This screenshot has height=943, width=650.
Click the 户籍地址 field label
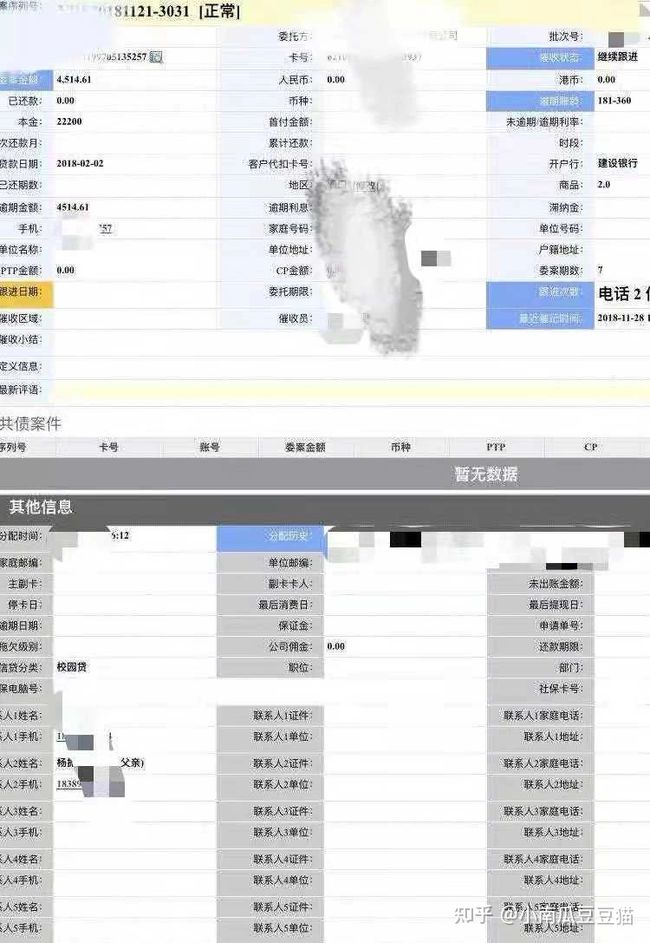click(561, 250)
